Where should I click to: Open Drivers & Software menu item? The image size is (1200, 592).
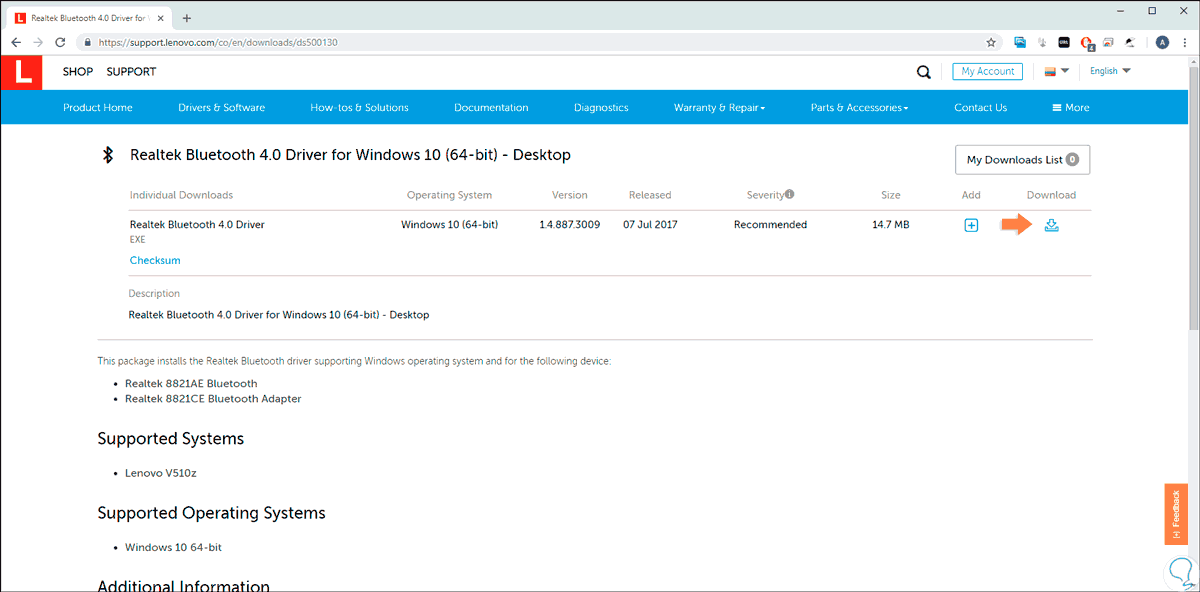[x=221, y=108]
